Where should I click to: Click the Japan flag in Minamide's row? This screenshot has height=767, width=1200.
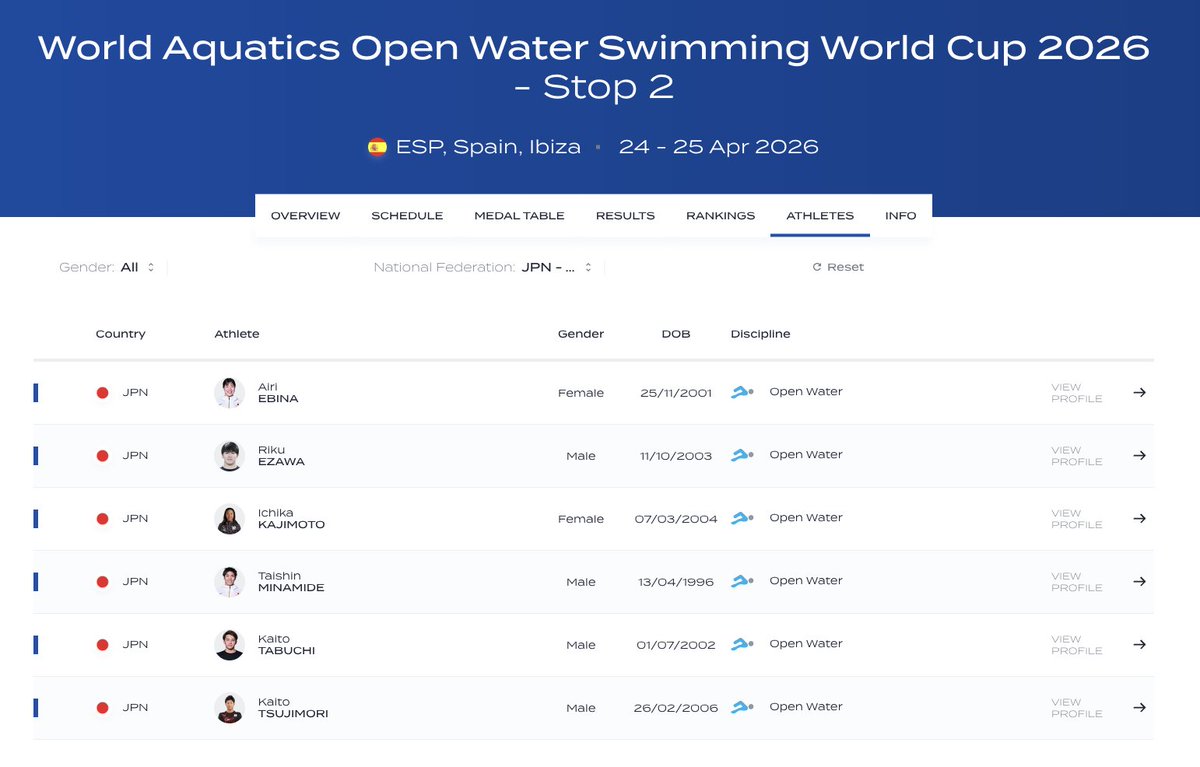[x=102, y=582]
